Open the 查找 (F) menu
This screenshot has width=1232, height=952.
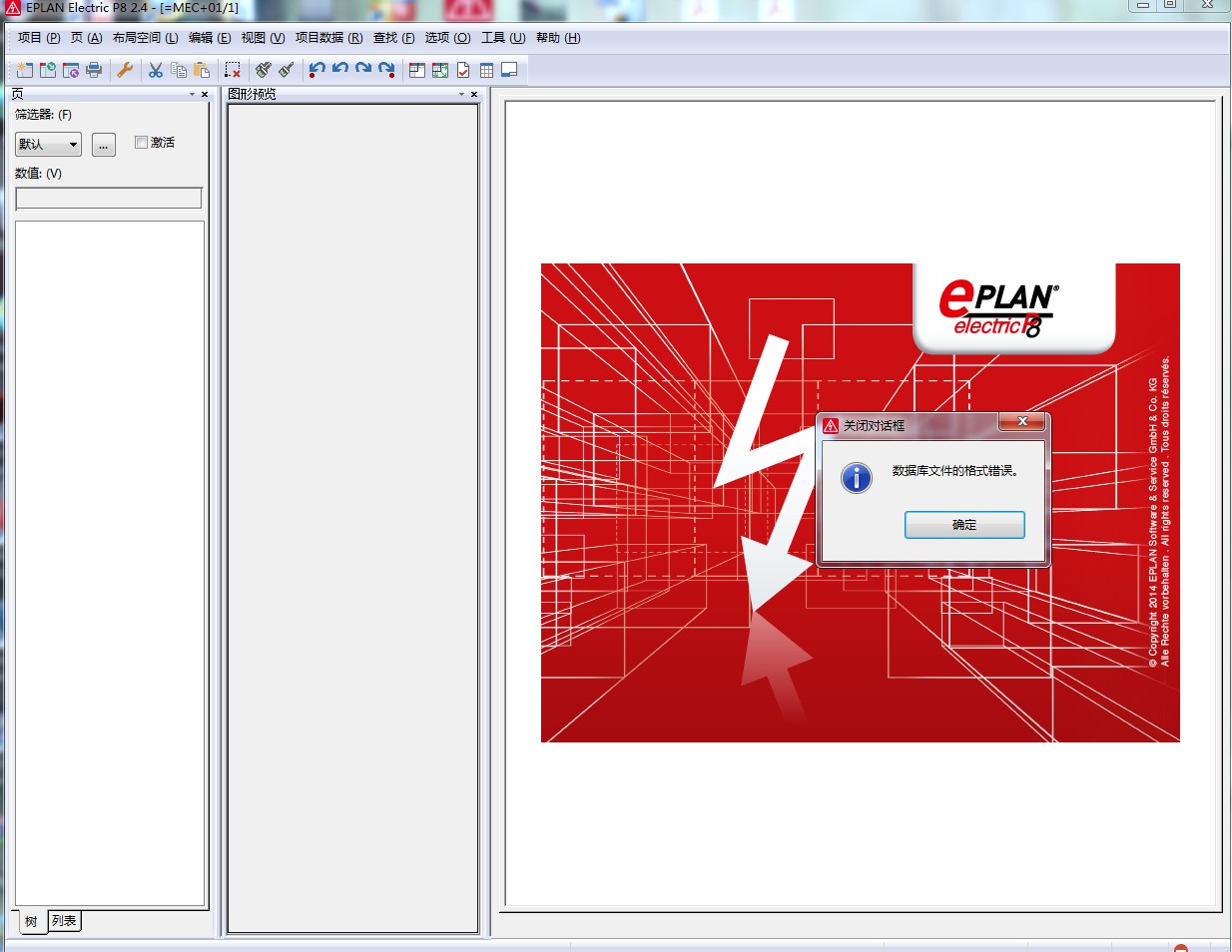(x=394, y=38)
